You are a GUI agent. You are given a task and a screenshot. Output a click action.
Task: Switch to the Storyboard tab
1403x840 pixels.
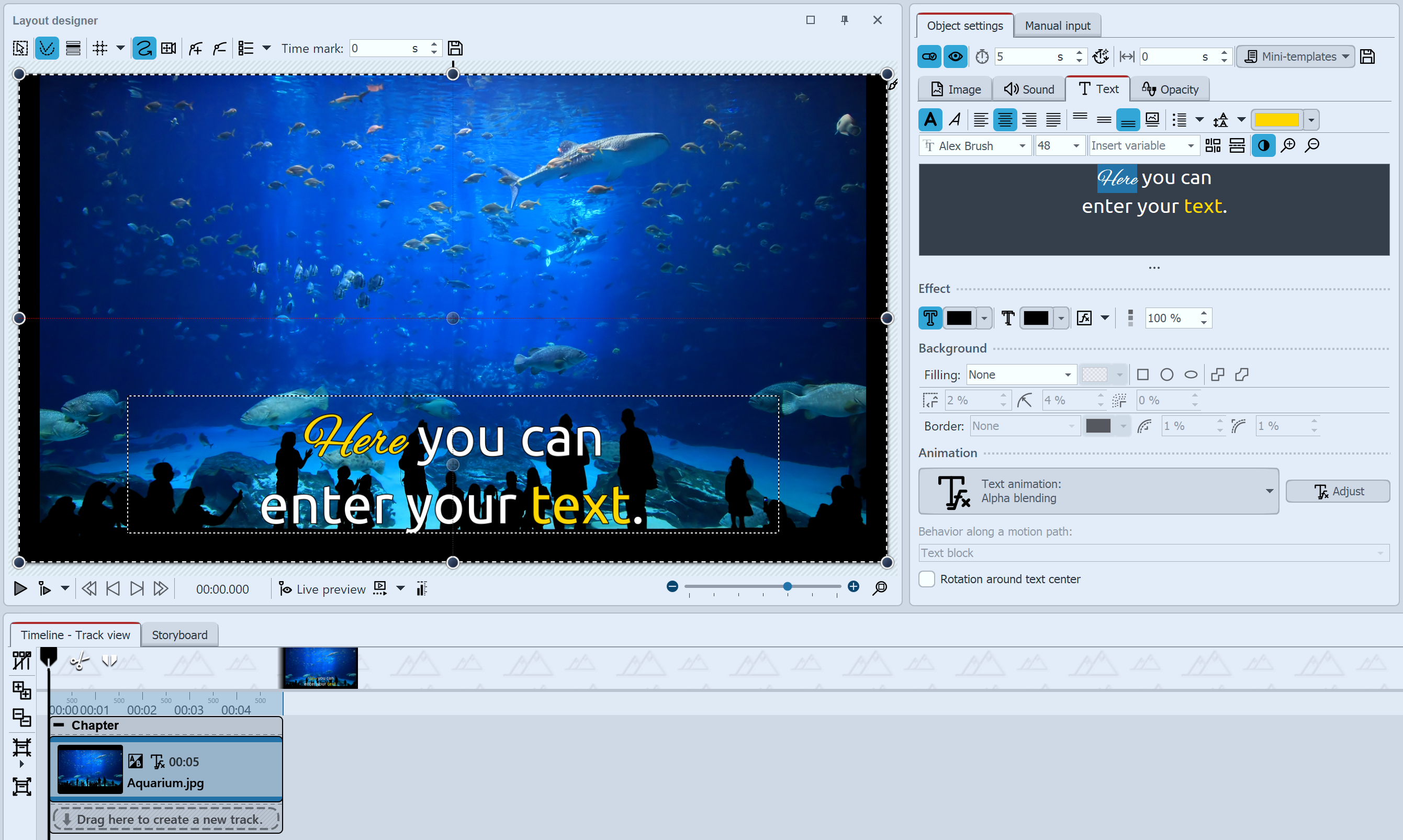pos(179,635)
